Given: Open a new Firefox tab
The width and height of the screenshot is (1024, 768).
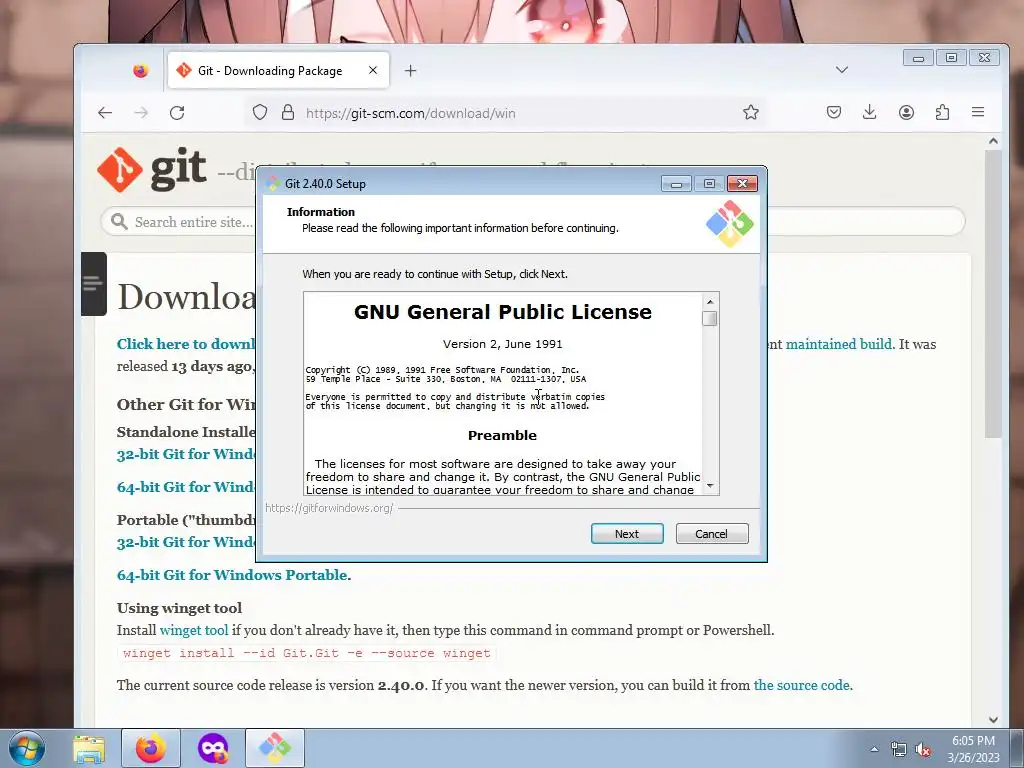Looking at the screenshot, I should tap(410, 71).
